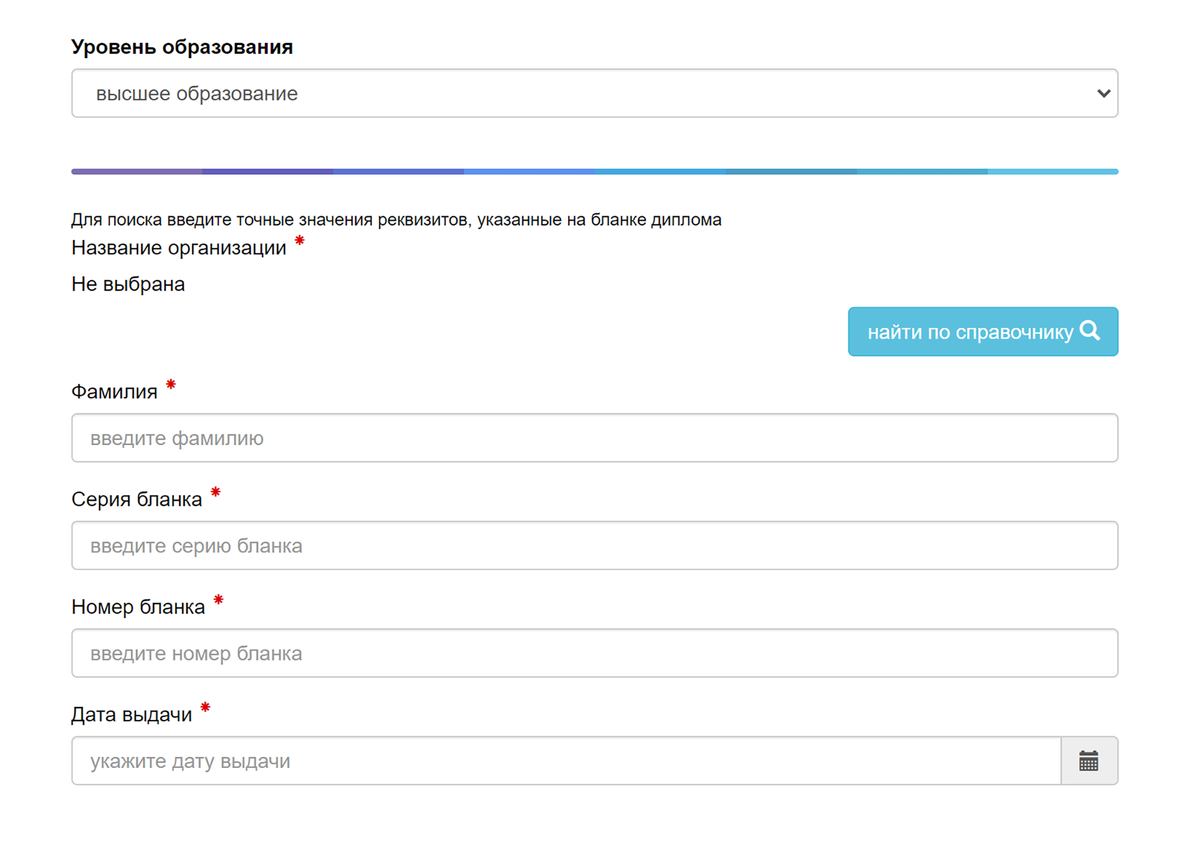Click the magnifier icon in search button
This screenshot has height=861, width=1200.
pos(1090,331)
